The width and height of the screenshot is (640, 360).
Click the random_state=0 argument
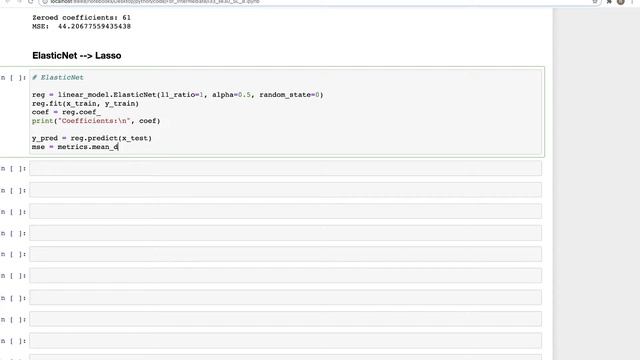tap(289, 95)
